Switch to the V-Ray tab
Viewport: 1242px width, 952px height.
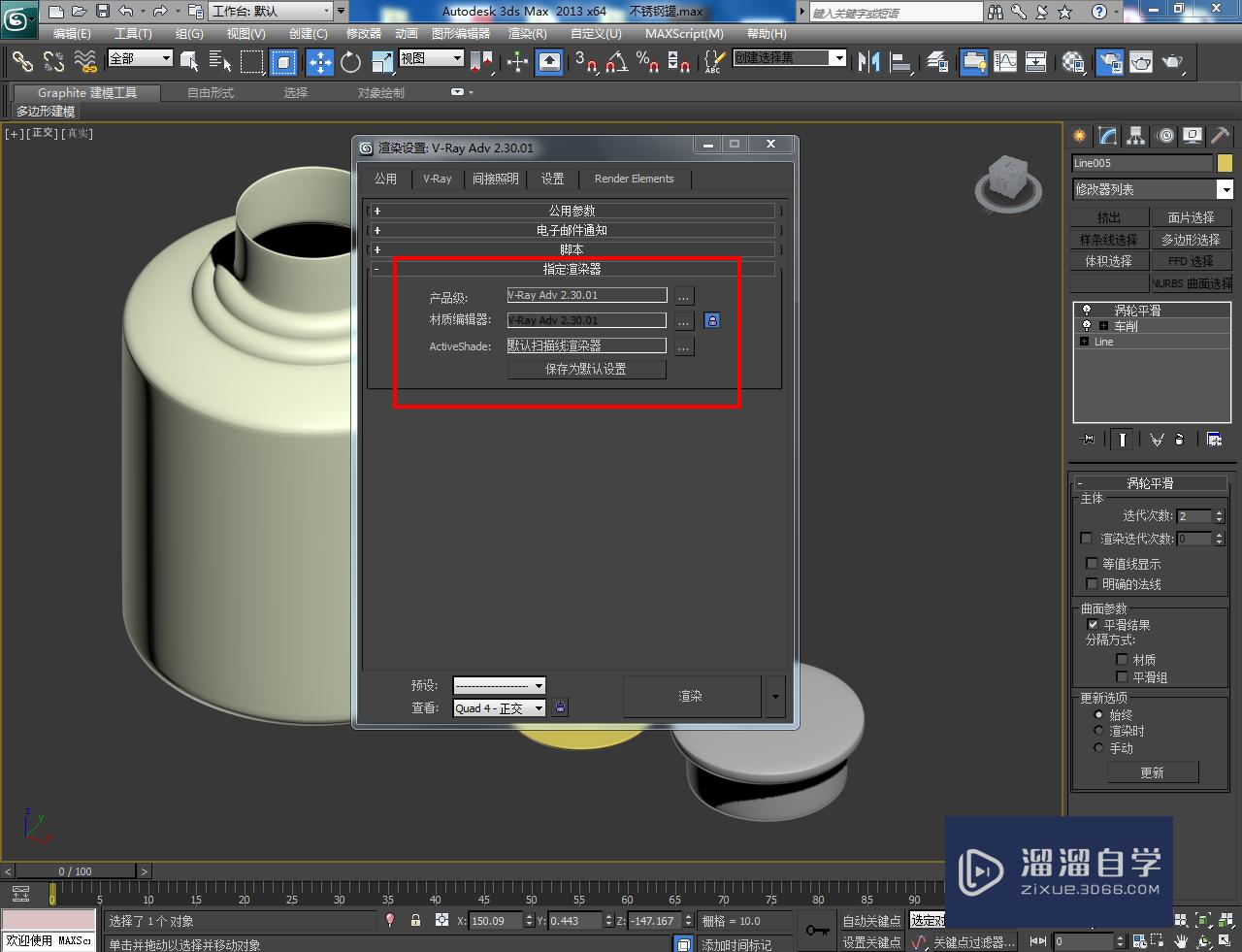pyautogui.click(x=437, y=179)
